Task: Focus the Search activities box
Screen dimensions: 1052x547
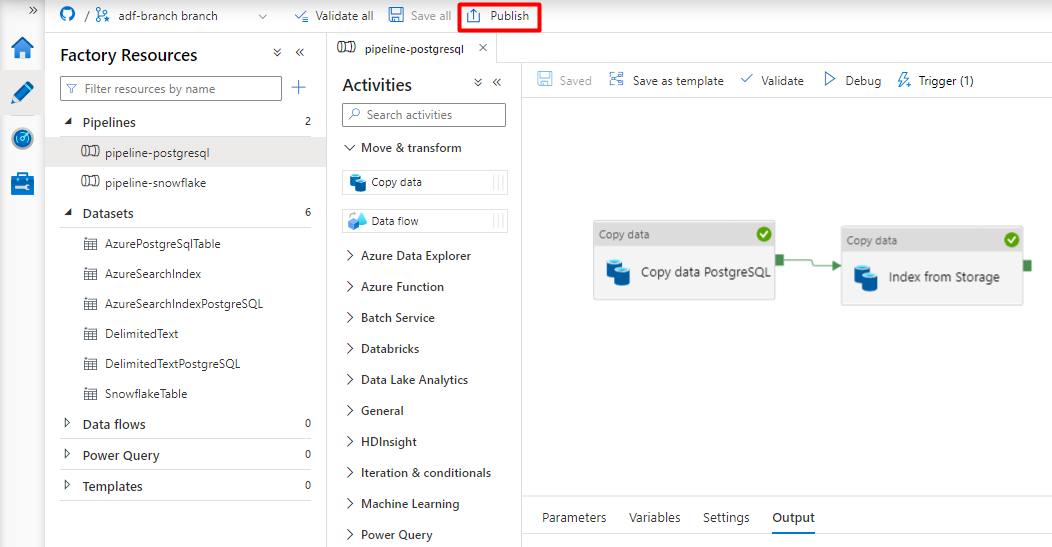Action: [x=424, y=115]
